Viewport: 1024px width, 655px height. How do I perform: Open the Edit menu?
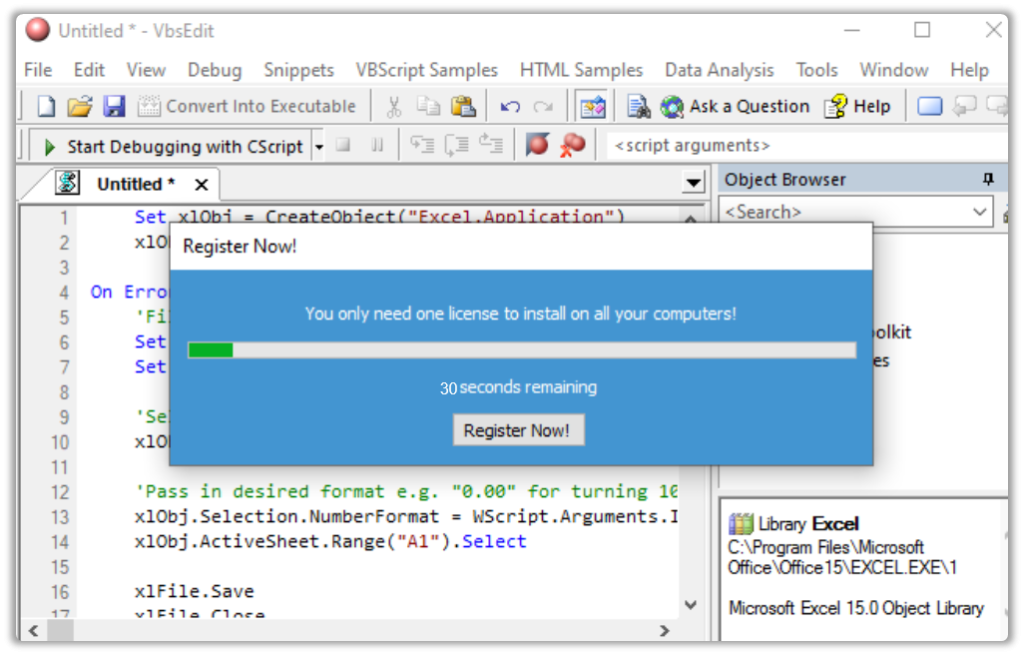click(x=89, y=70)
